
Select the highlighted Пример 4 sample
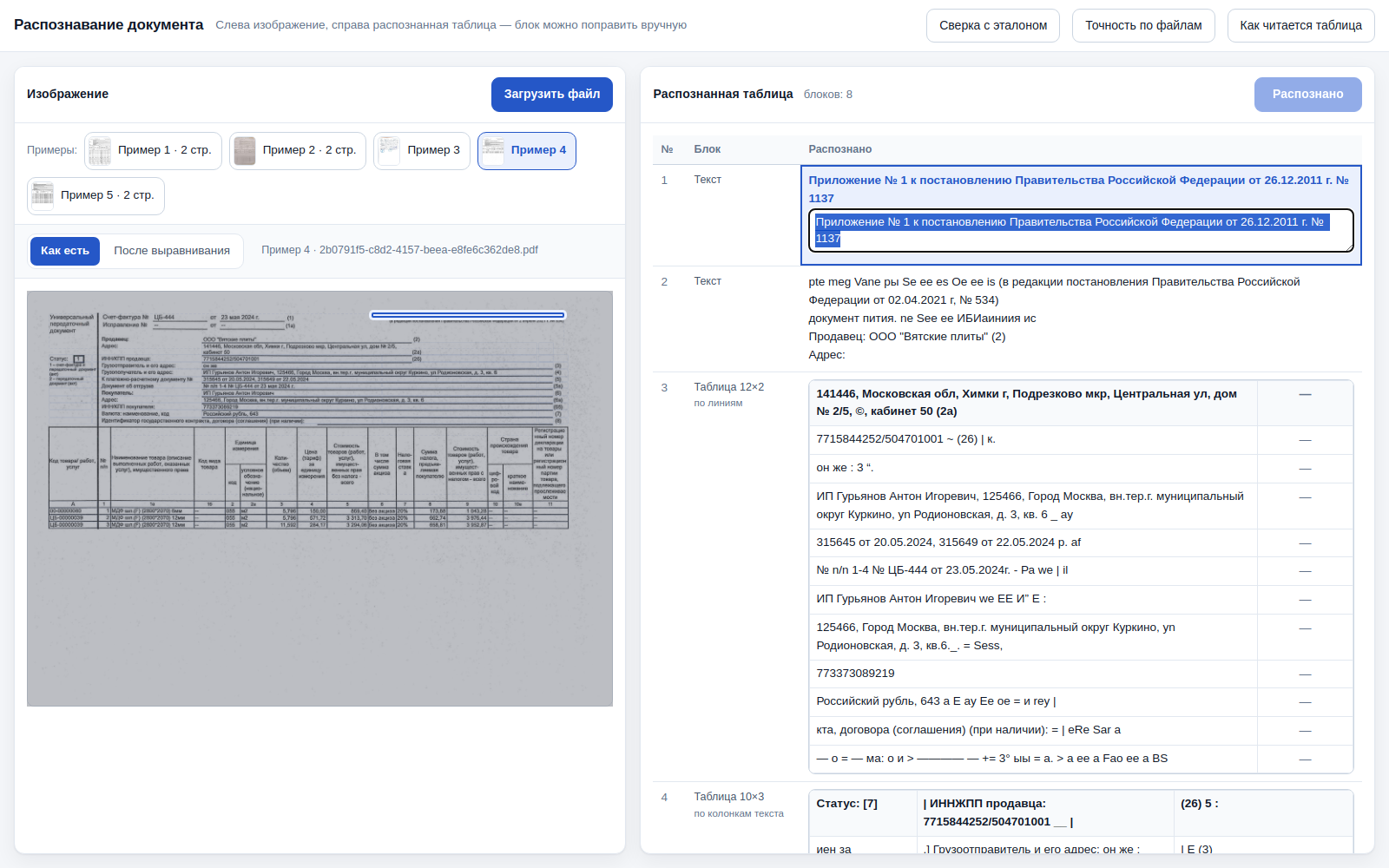526,150
